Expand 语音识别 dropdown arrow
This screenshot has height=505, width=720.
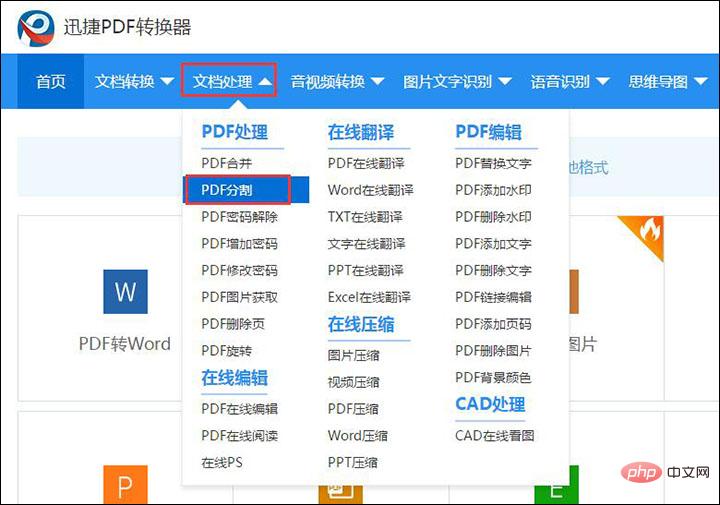coord(602,82)
